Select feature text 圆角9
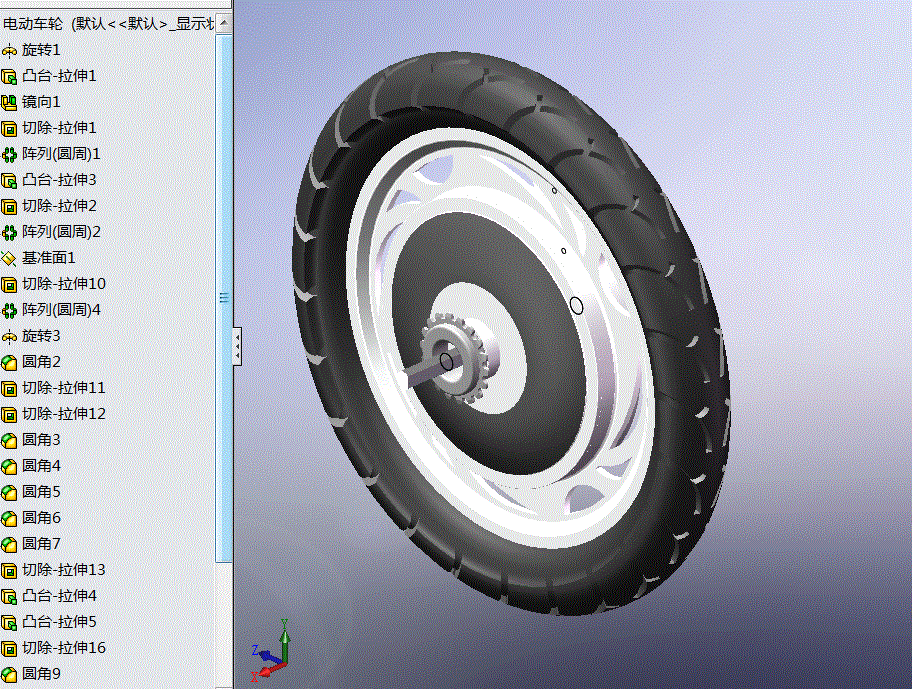Screen dimensions: 912x689 click(x=41, y=674)
